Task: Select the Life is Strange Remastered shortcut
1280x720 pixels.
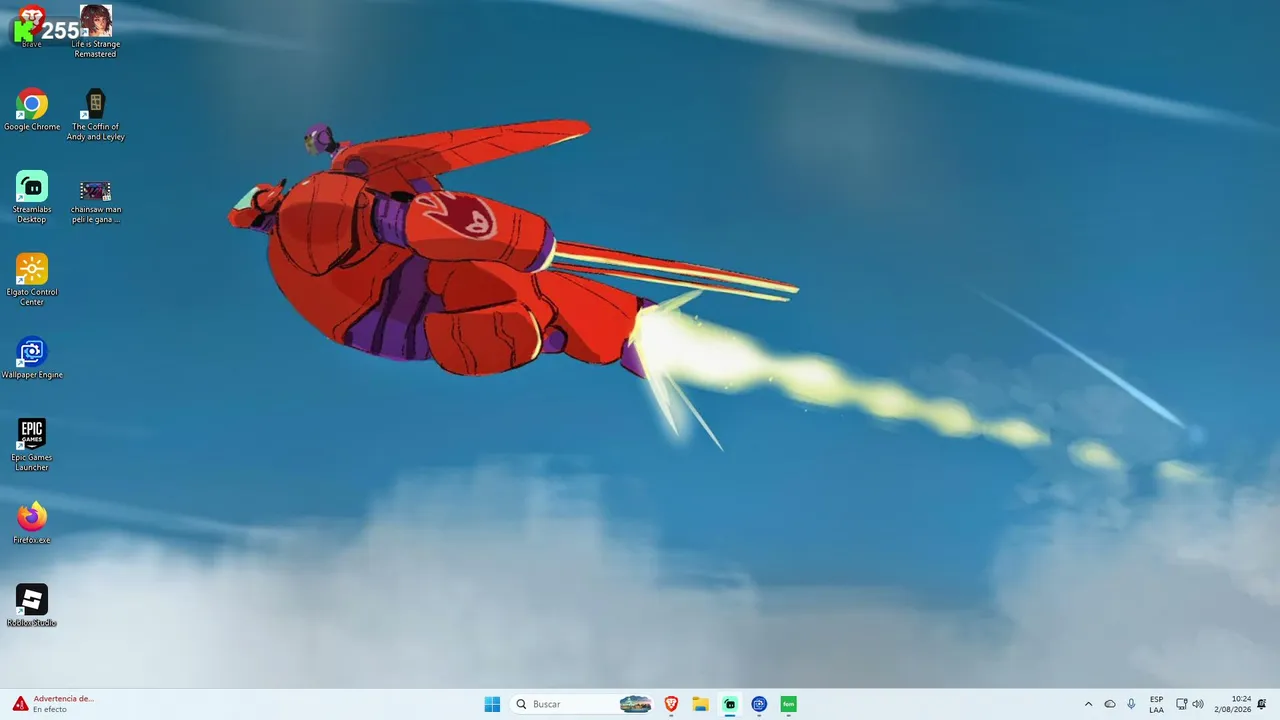Action: pos(95,31)
